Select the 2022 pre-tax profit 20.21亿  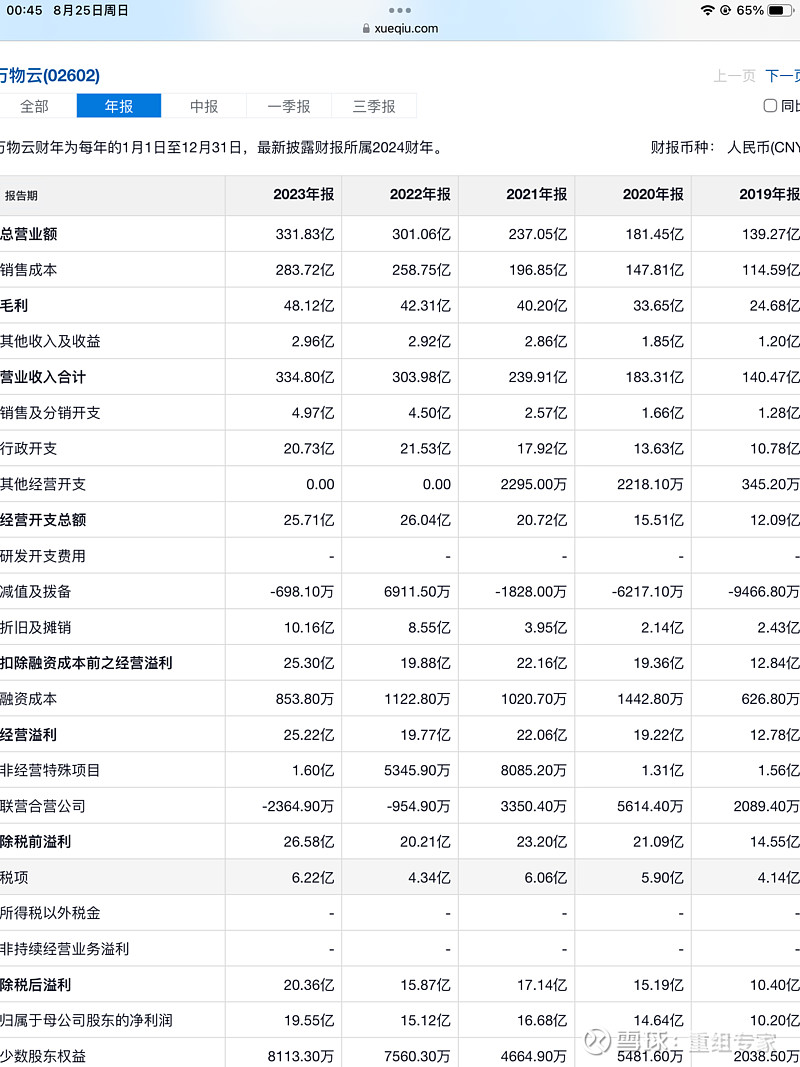click(x=425, y=842)
